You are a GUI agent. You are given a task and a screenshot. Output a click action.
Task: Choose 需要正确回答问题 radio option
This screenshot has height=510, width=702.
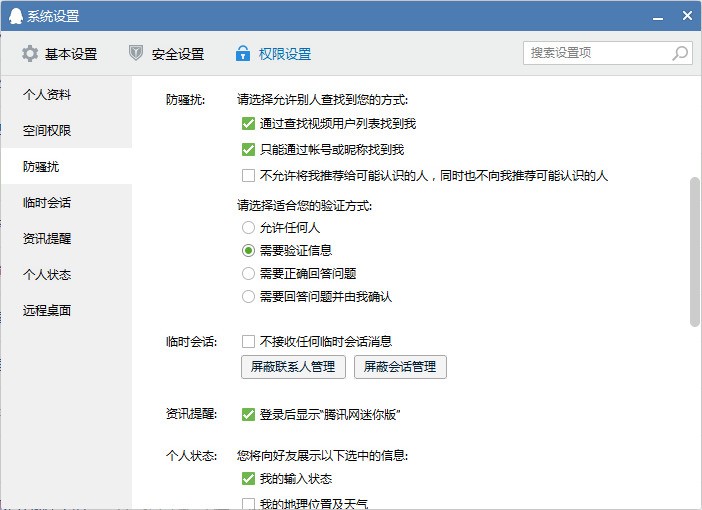(248, 273)
